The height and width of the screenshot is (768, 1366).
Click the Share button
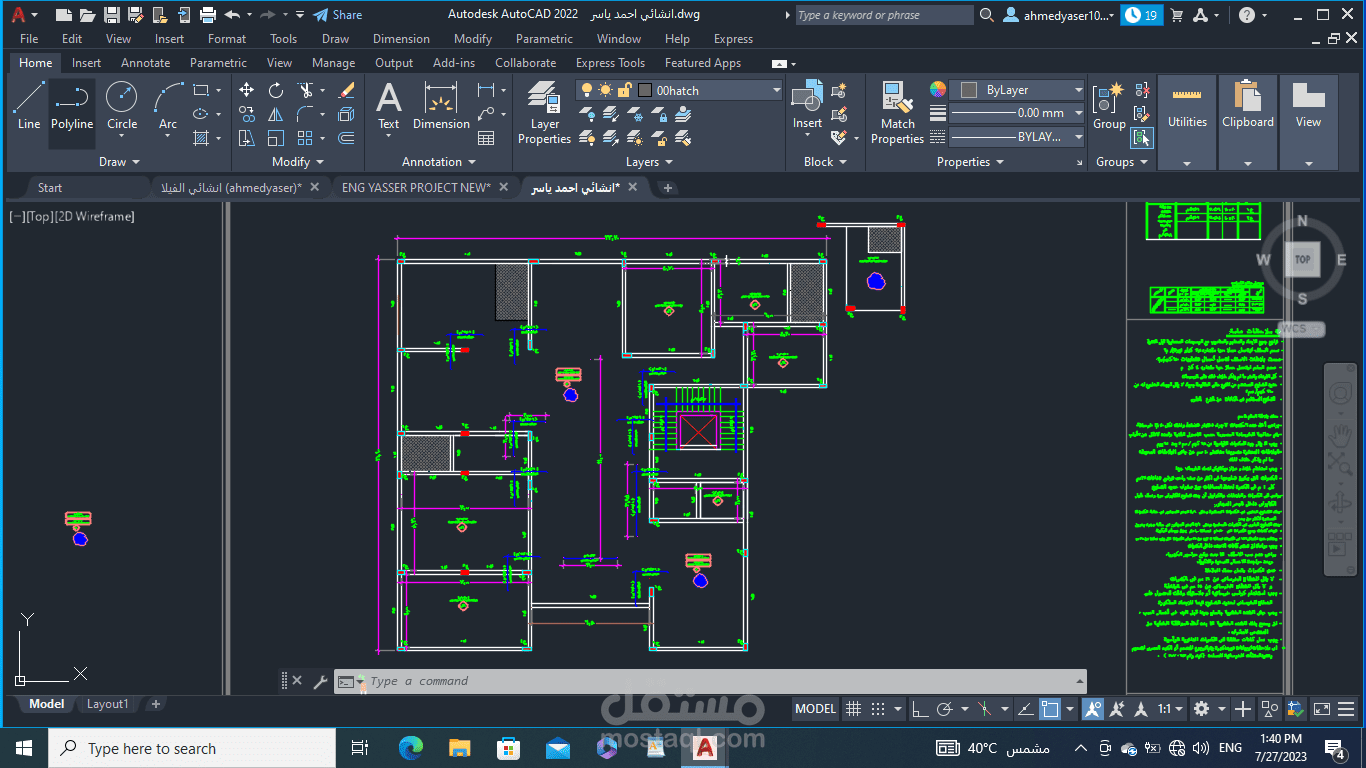338,15
